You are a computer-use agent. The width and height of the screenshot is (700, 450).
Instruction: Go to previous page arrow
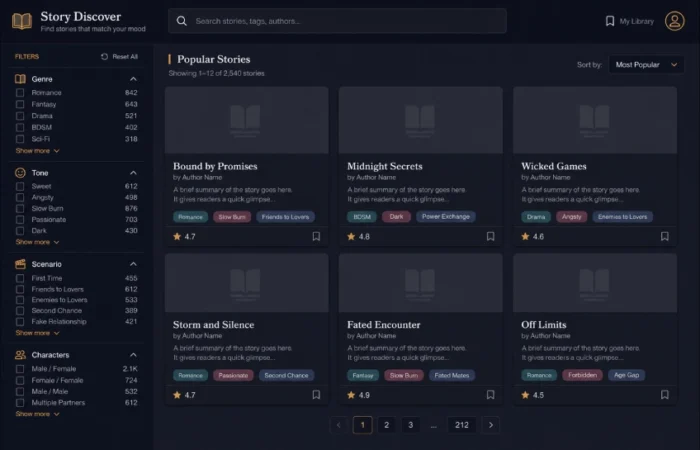[x=338, y=425]
